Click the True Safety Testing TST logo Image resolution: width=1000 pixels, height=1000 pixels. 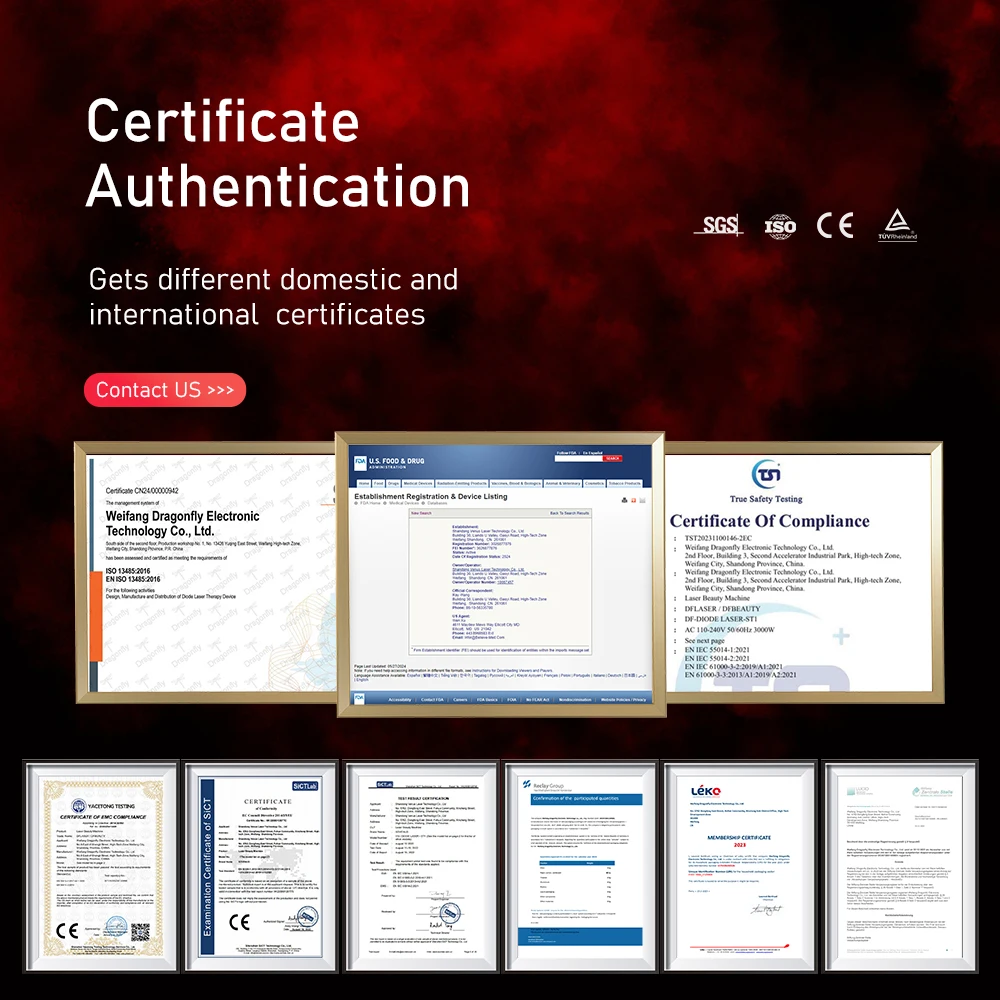tap(766, 474)
